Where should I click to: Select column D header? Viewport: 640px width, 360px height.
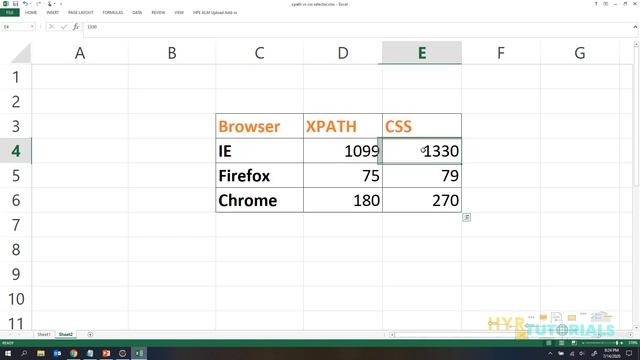pos(343,53)
